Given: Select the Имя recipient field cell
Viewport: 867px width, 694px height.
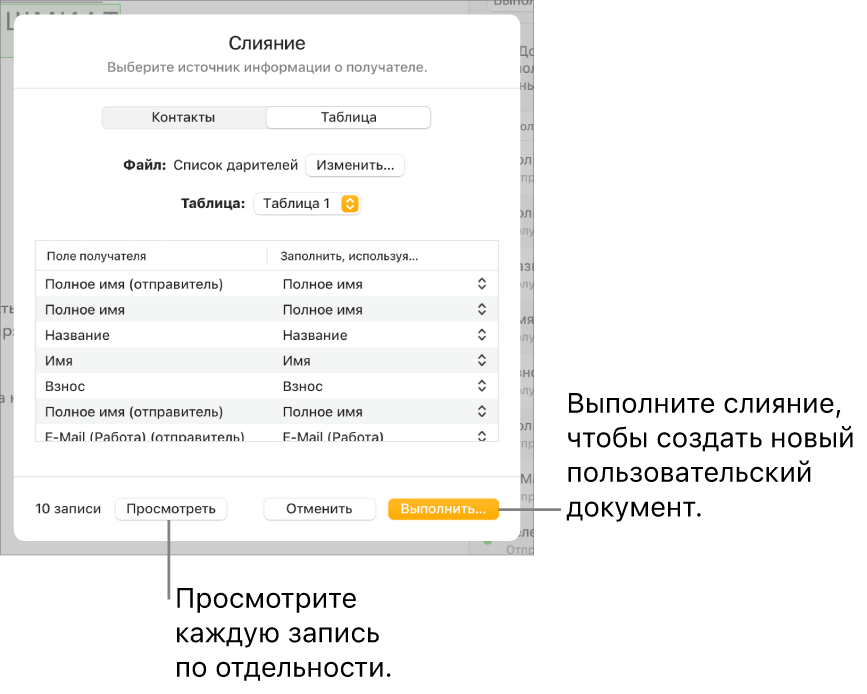Looking at the screenshot, I should (x=152, y=361).
